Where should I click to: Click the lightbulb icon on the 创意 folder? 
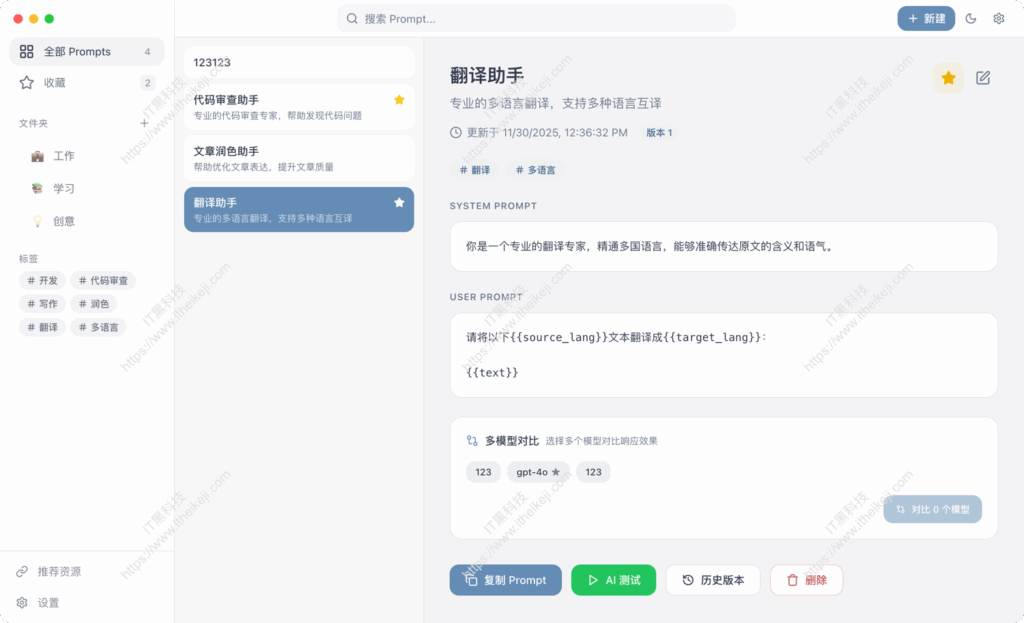pyautogui.click(x=37, y=221)
